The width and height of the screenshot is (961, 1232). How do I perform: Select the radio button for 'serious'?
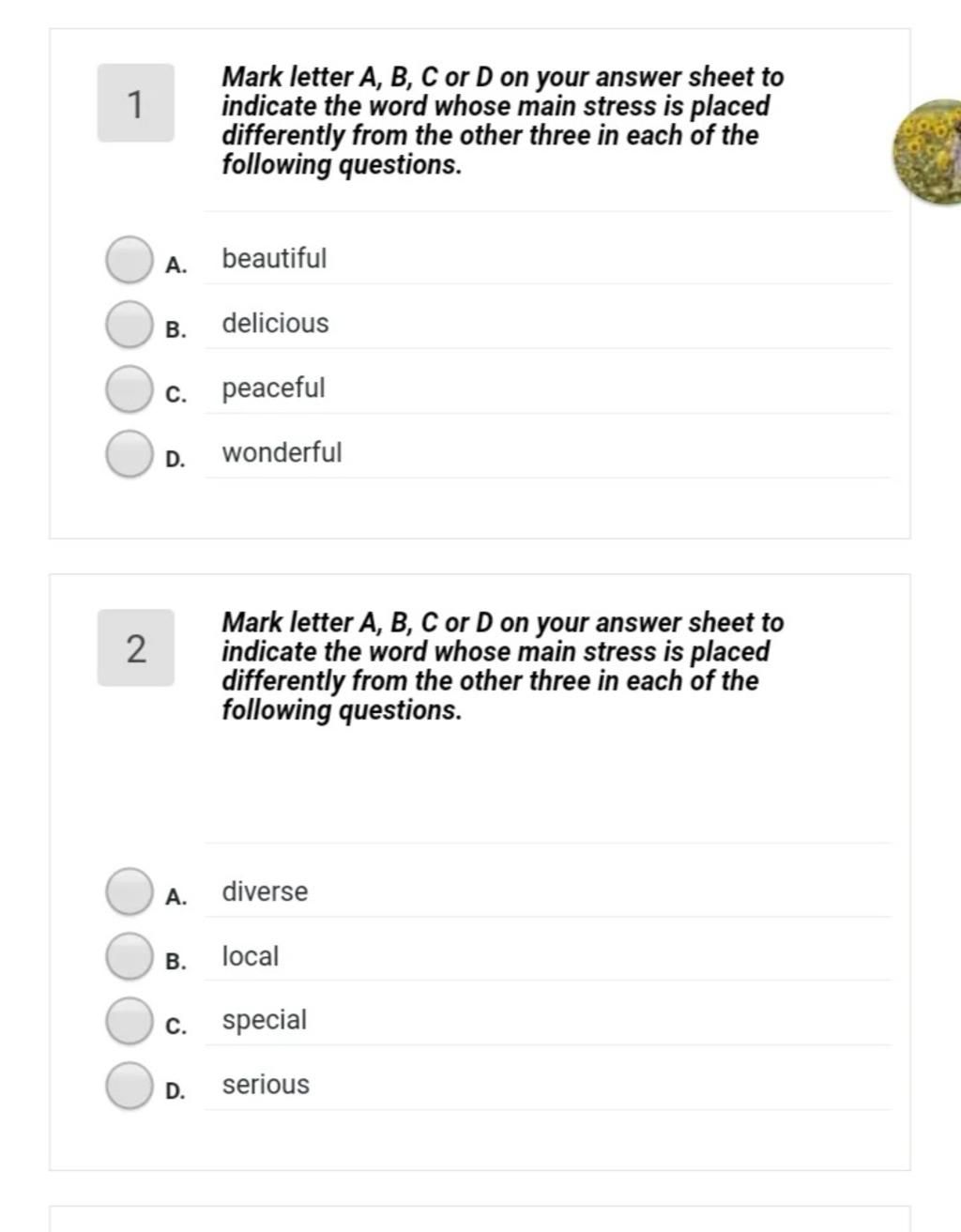[129, 1086]
